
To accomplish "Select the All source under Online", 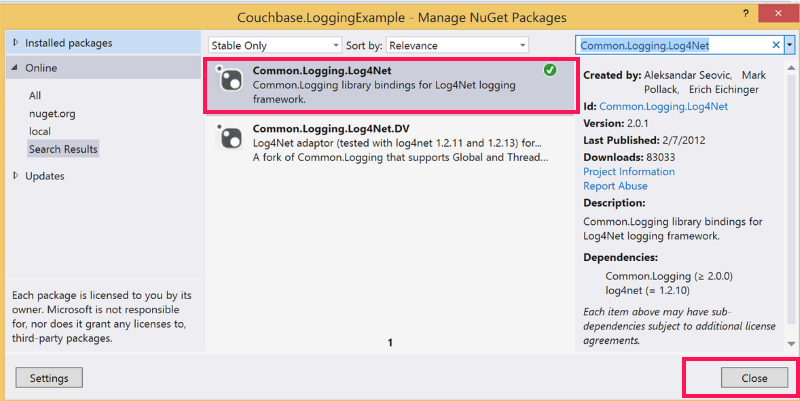I will [x=35, y=95].
